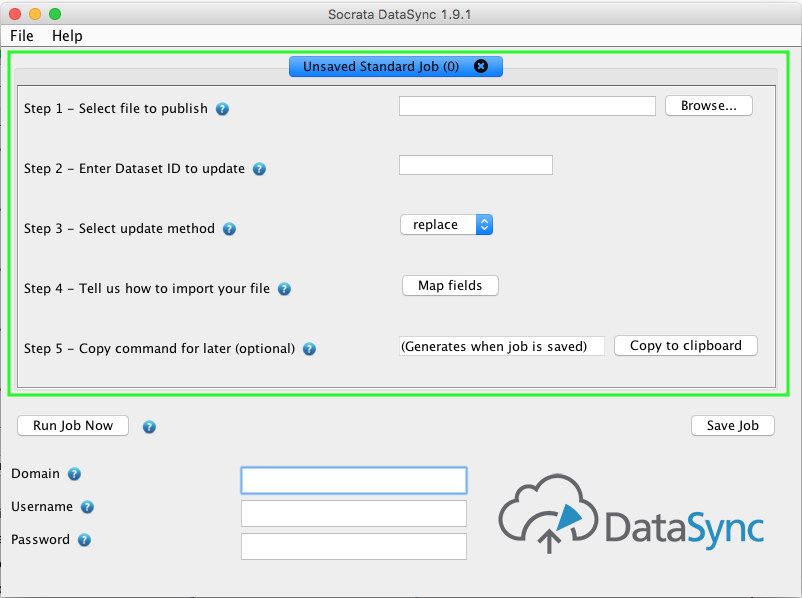Image resolution: width=802 pixels, height=598 pixels.
Task: Open help icon next to Run Job Now
Action: point(149,427)
